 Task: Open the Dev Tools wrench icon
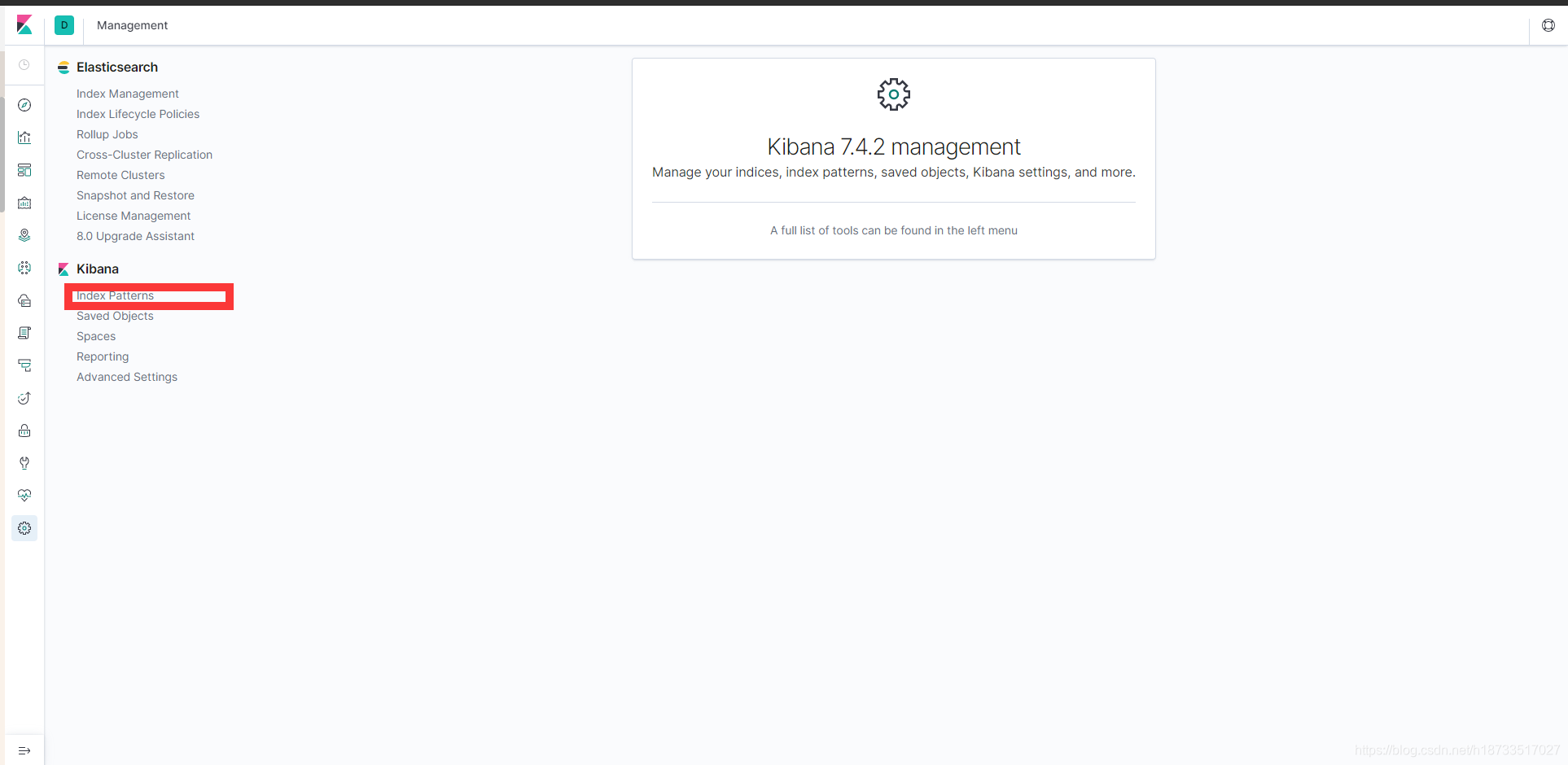(x=24, y=463)
